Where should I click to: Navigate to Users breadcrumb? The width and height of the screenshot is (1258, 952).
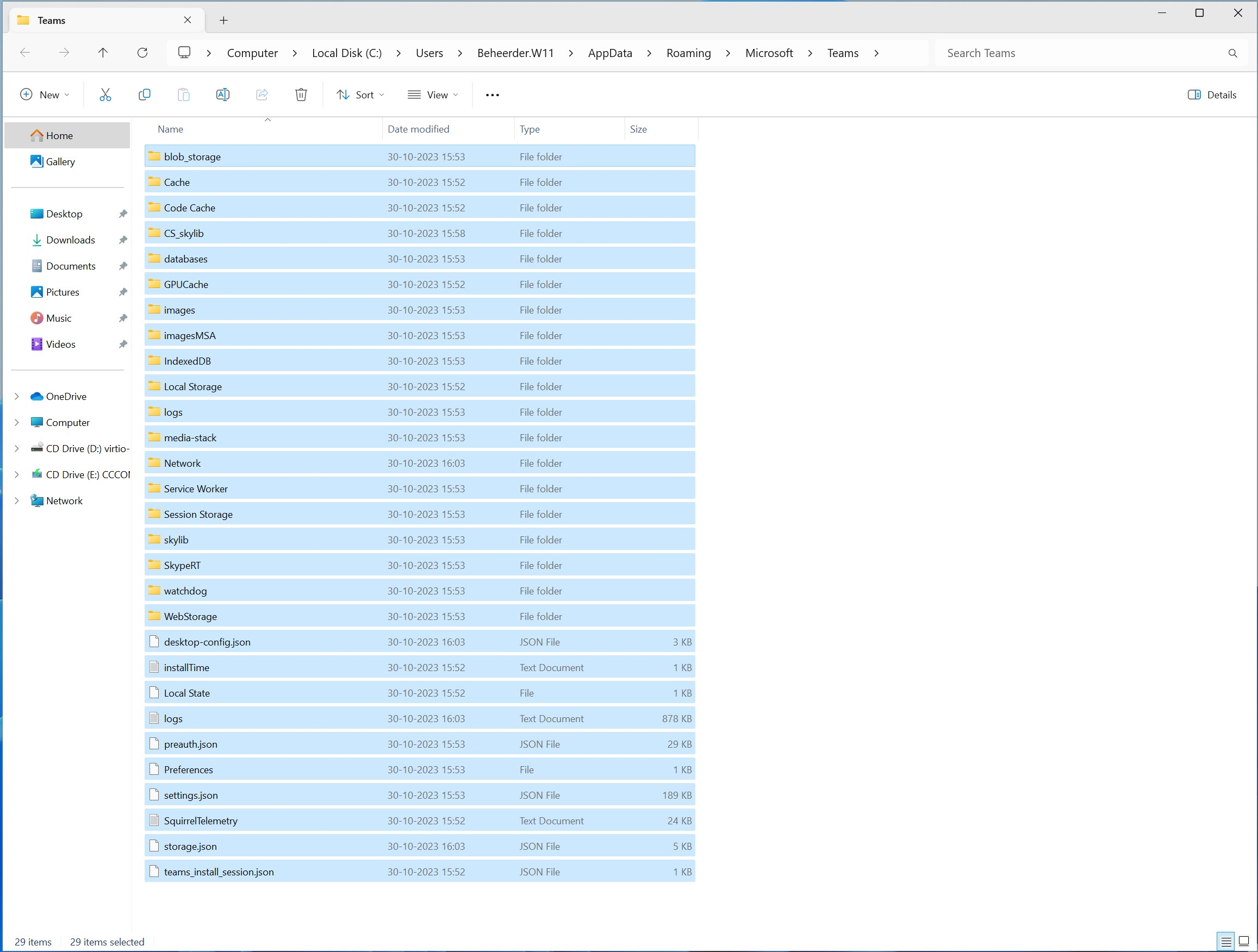click(429, 53)
